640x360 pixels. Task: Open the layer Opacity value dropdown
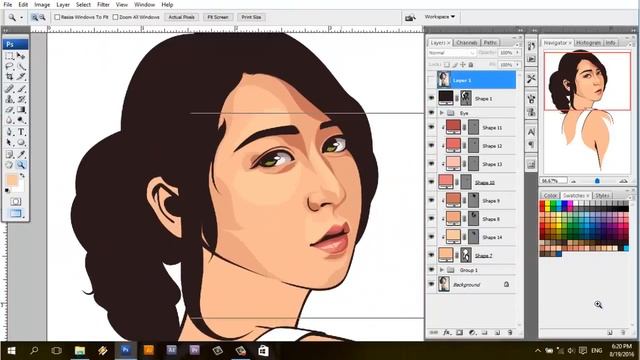(518, 53)
